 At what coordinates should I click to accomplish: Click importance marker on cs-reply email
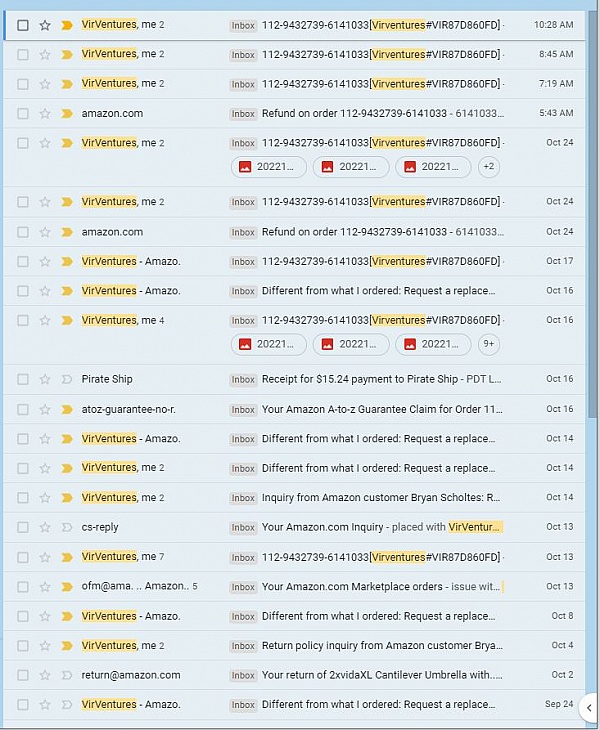[x=67, y=527]
